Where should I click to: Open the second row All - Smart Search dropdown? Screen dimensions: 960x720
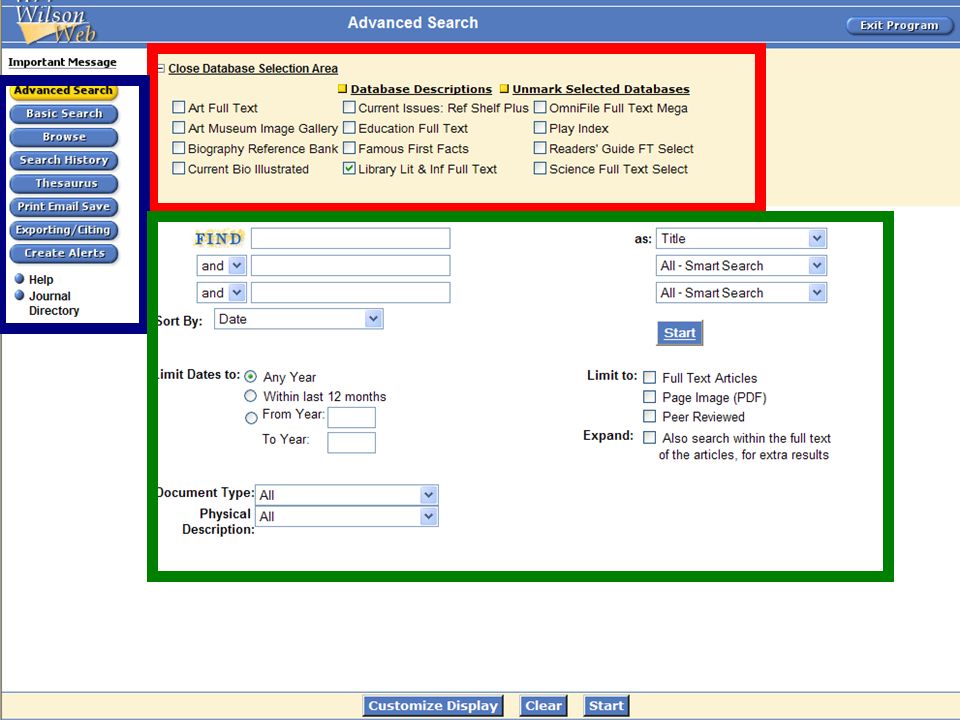tap(741, 266)
